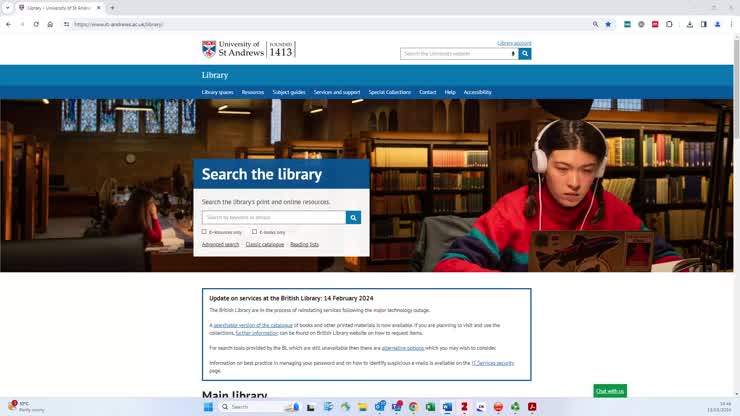View site information icon in address bar
This screenshot has height=416, width=740.
[67, 24]
